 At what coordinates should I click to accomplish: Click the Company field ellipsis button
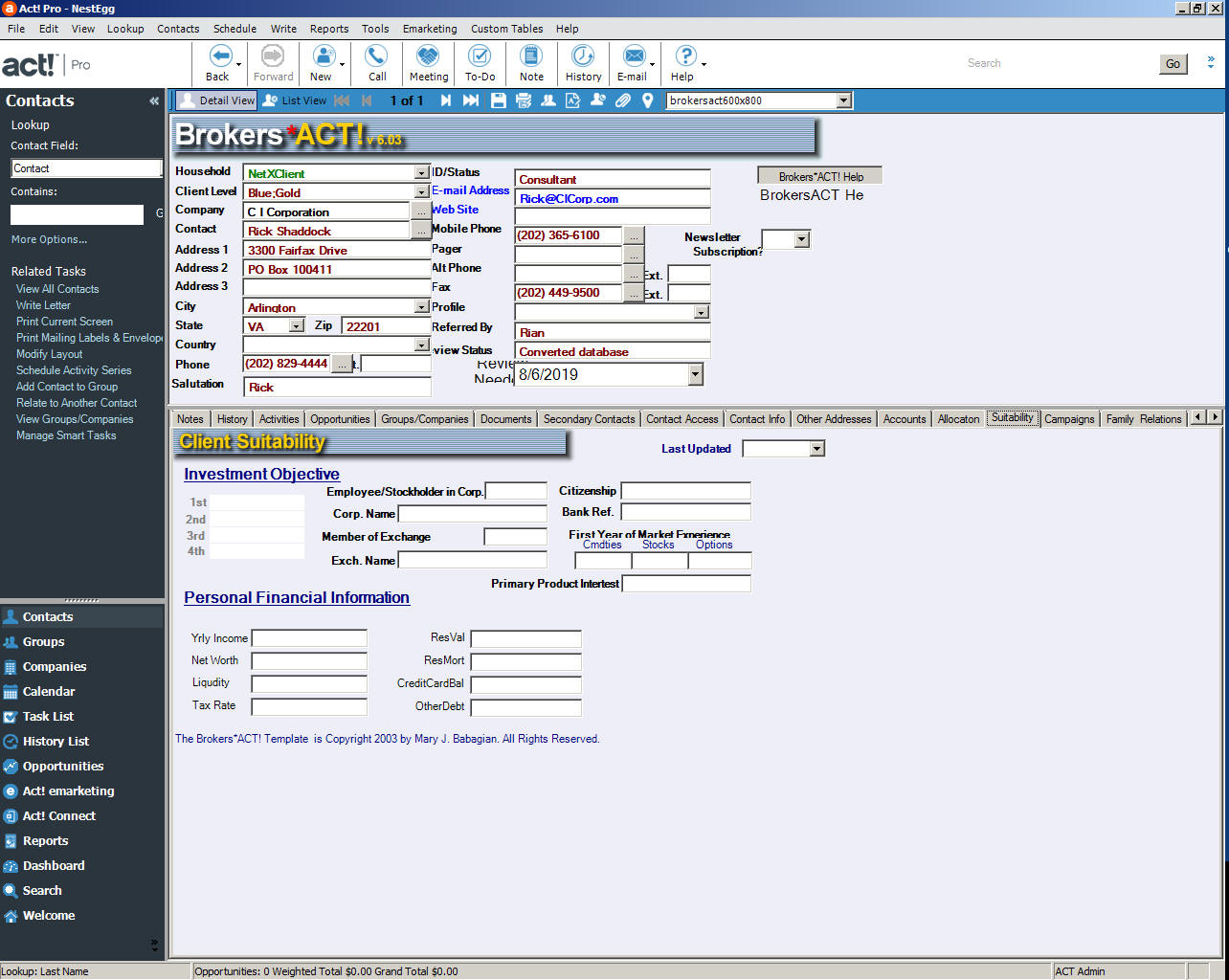[420, 212]
